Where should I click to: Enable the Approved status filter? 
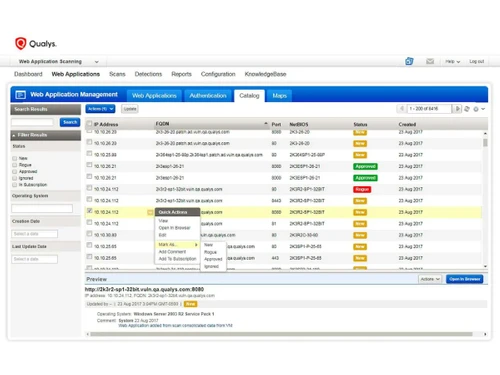(15, 172)
